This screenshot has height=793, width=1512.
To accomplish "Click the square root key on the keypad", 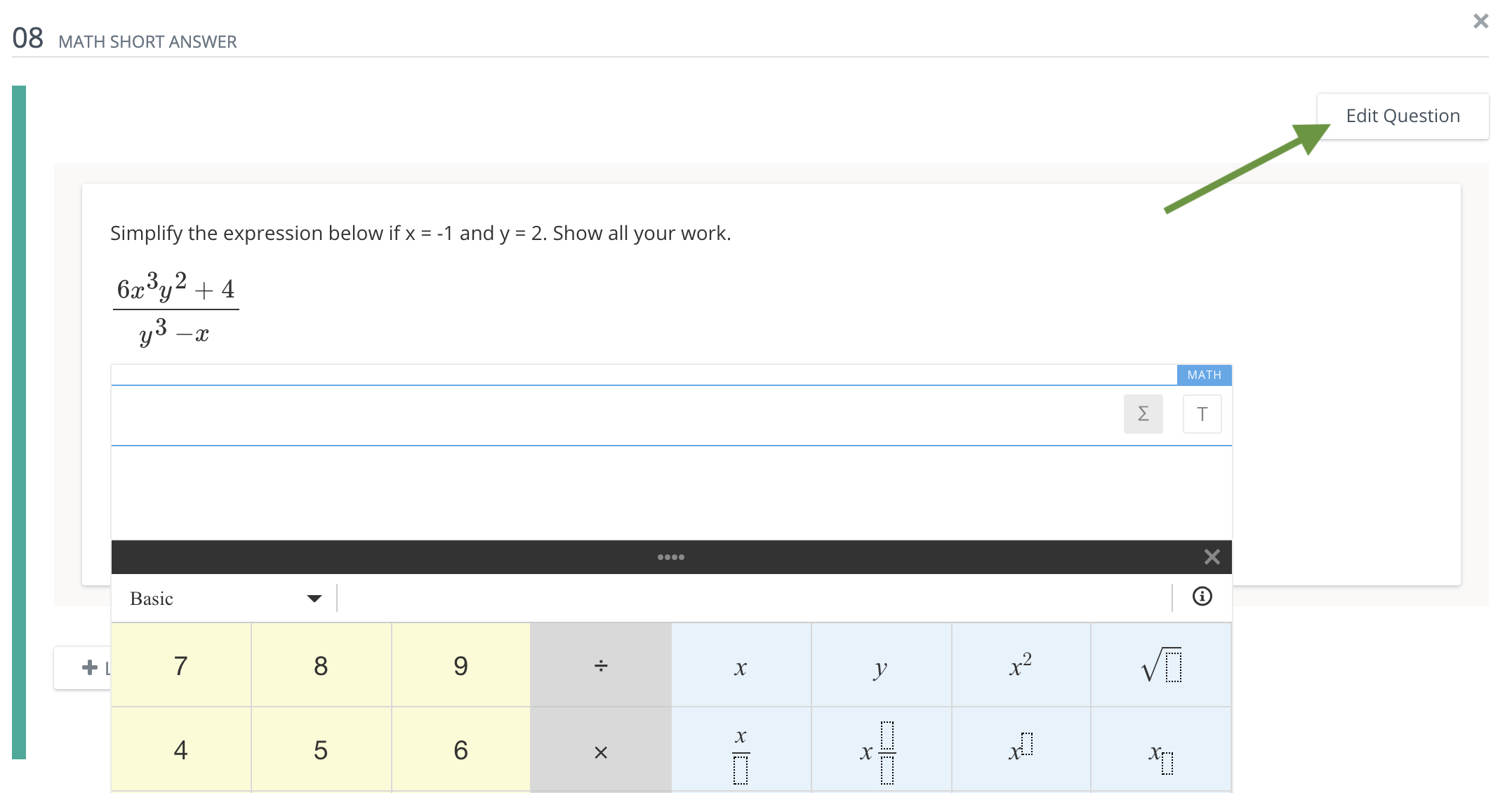I will 1161,665.
